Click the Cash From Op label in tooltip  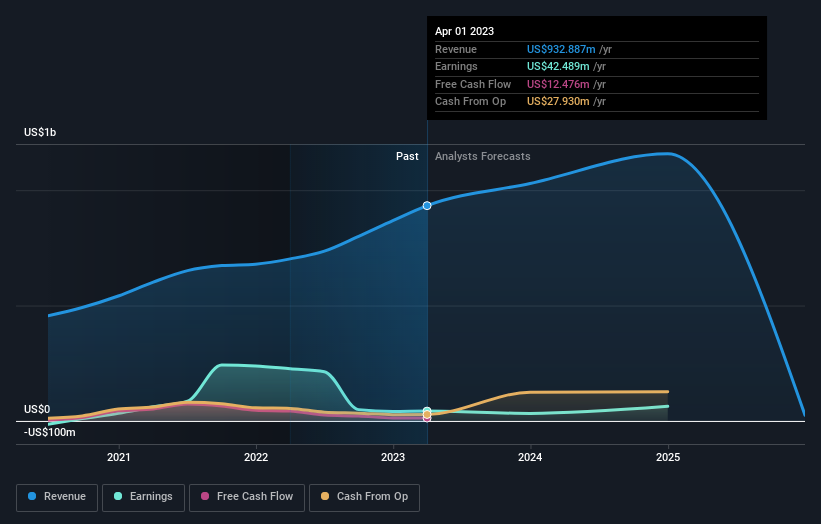click(470, 102)
